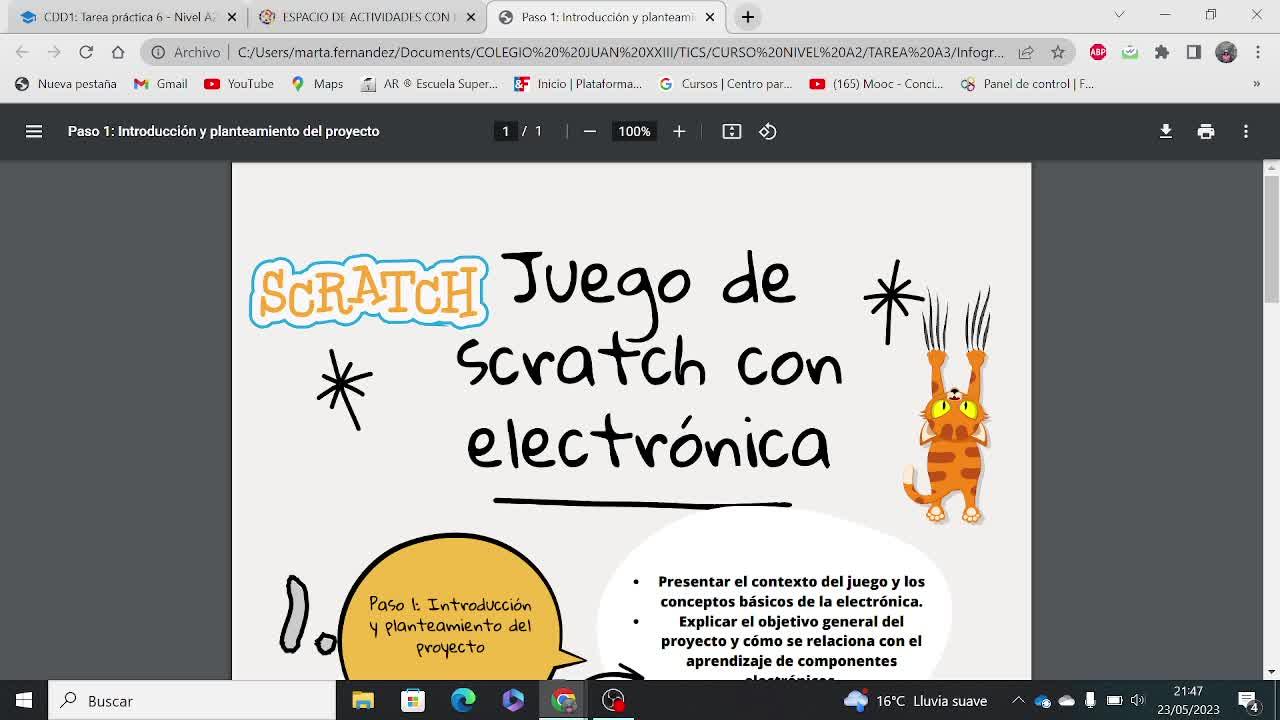Open Microsoft Store from the taskbar

(x=413, y=701)
